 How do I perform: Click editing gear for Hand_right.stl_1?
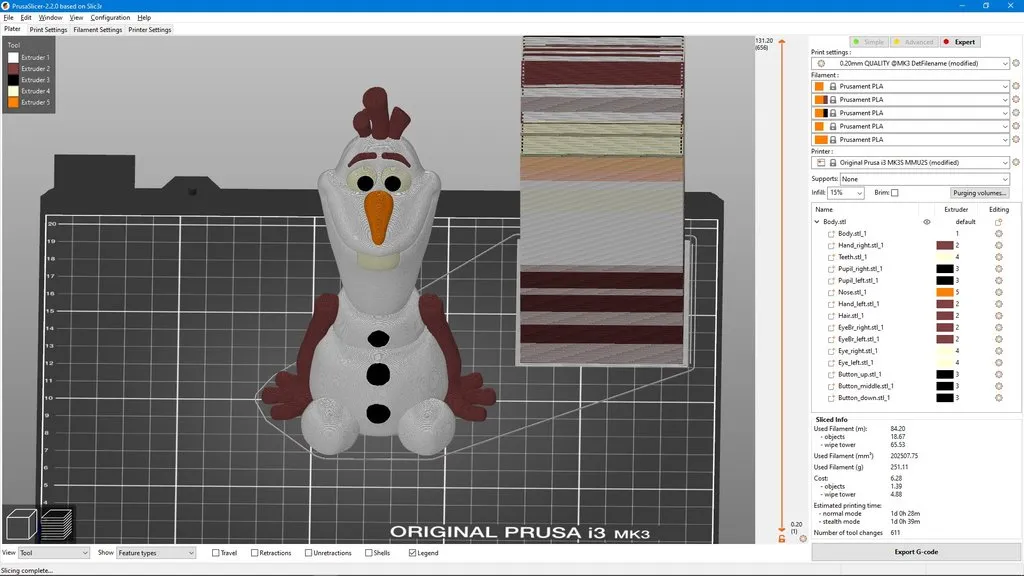point(999,246)
